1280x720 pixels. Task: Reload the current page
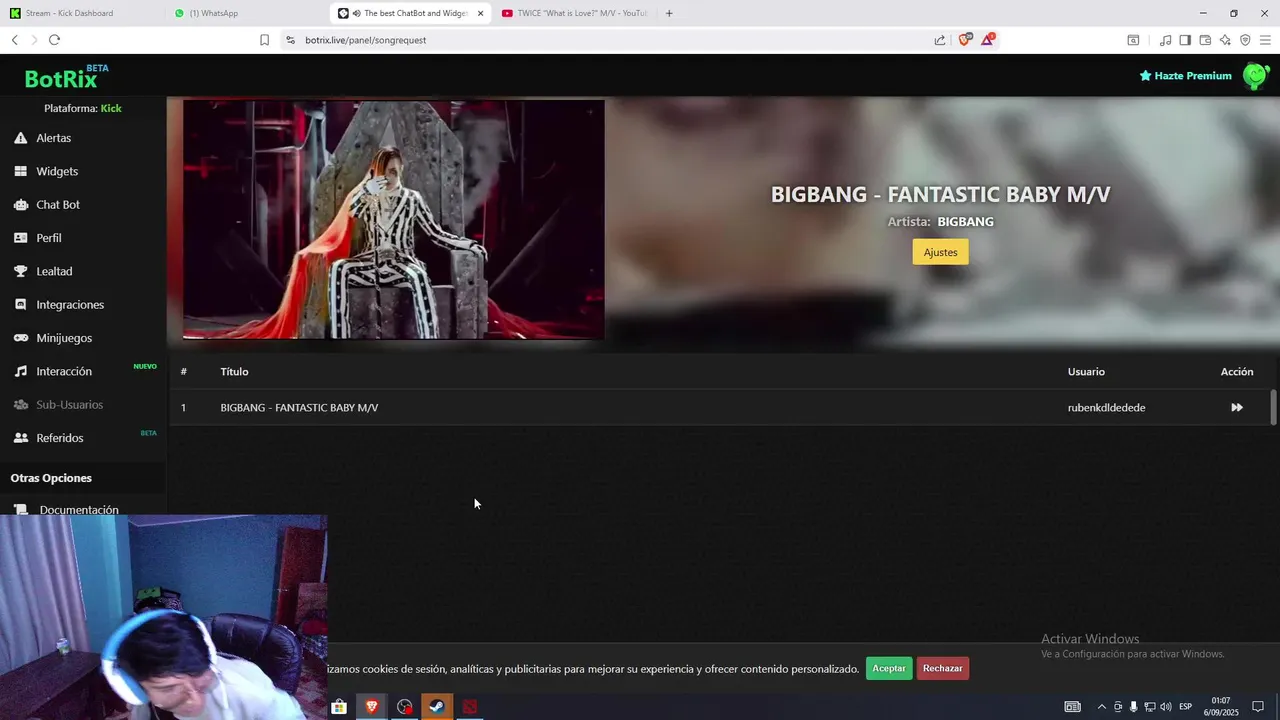coord(54,40)
